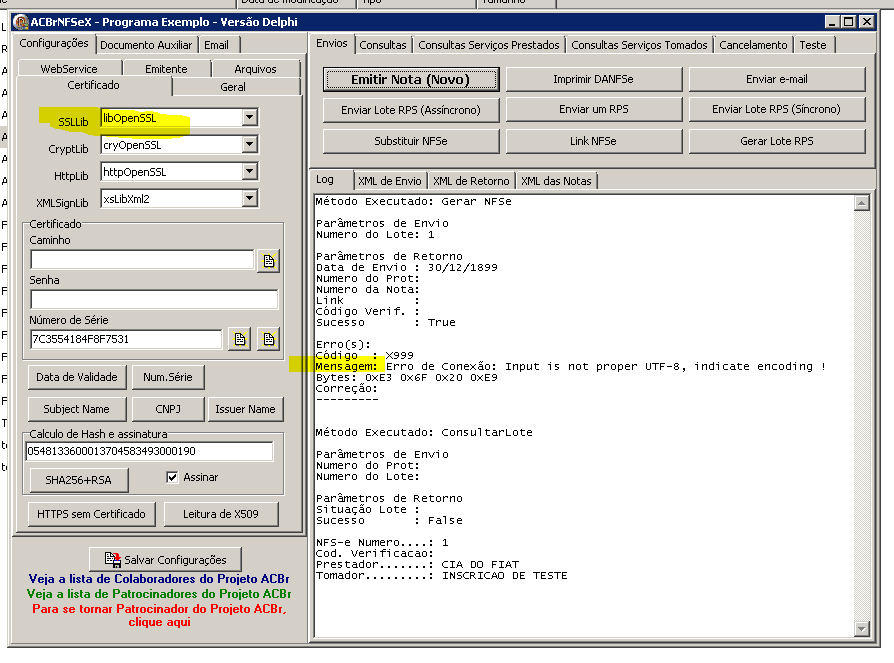Select the Envios tab
Viewport: 894px width, 663px height.
332,43
